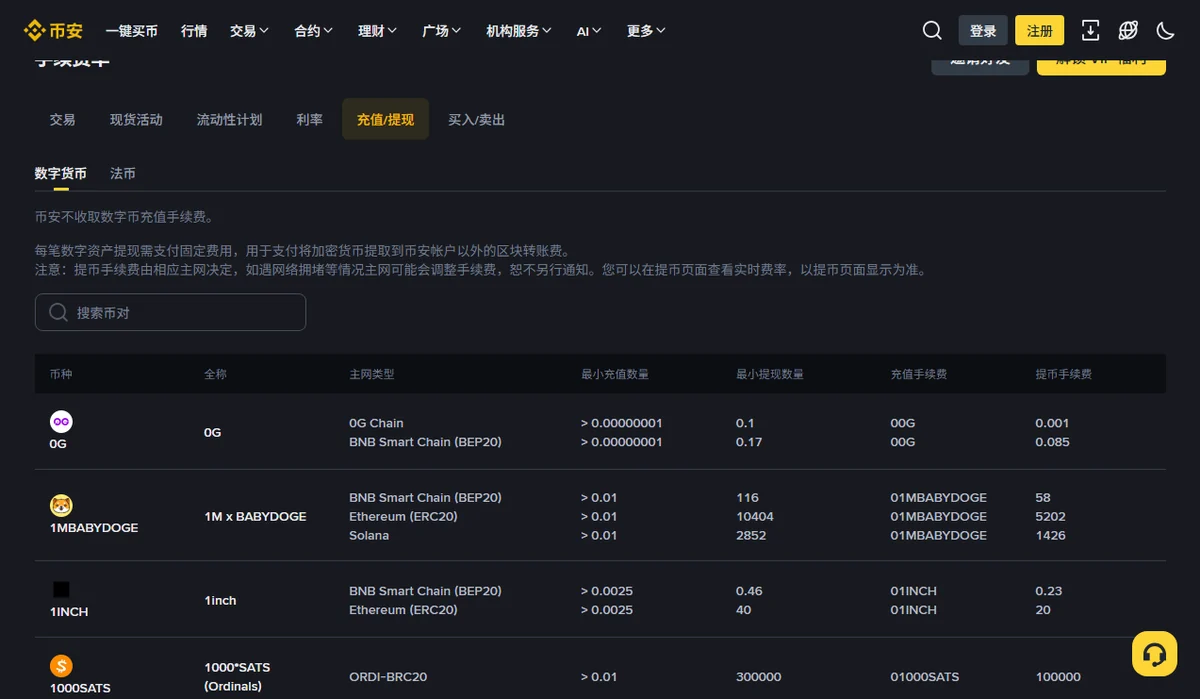
Task: Click the 1426 withdrawal fee value
Action: click(1051, 535)
